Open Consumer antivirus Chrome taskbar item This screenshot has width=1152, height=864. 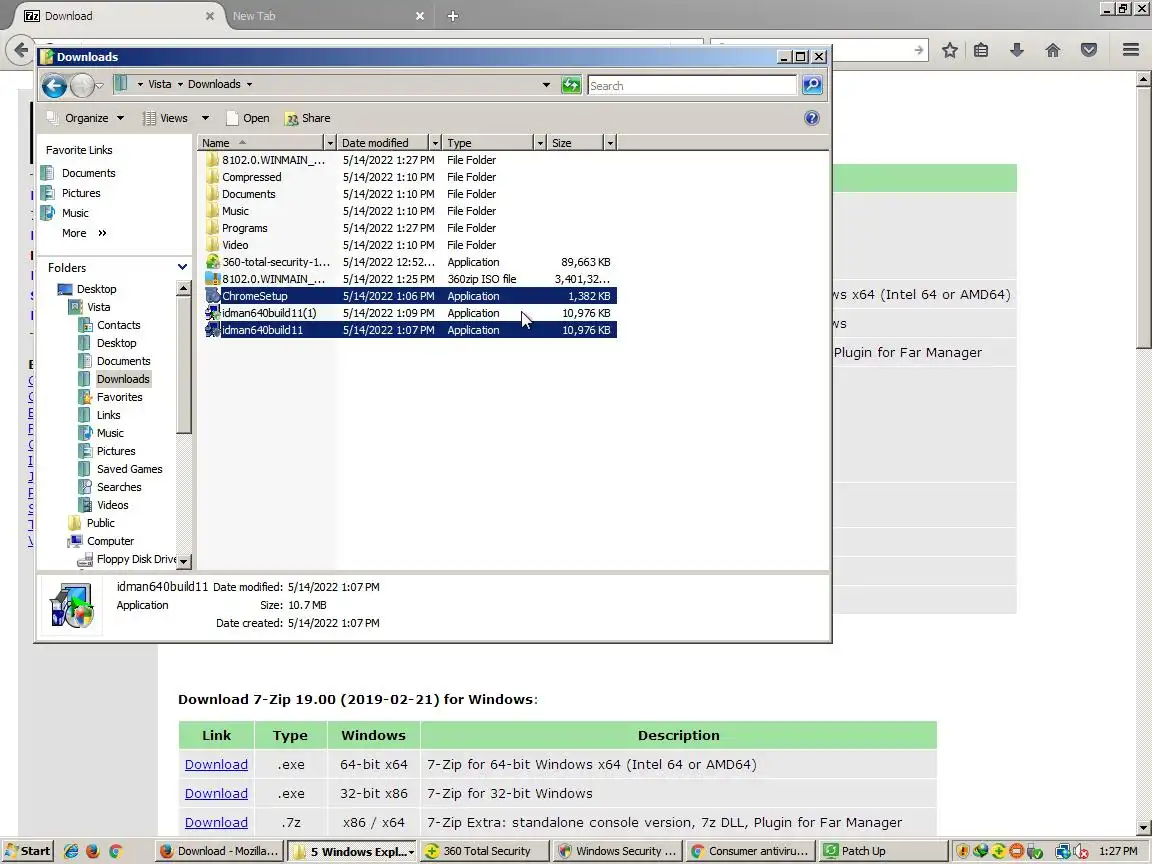click(x=751, y=851)
